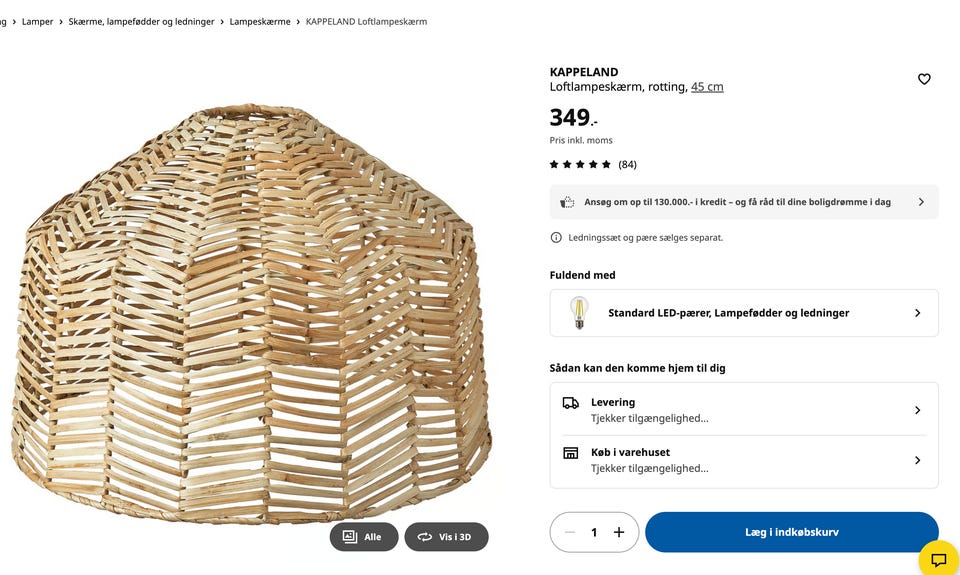The image size is (960, 575).
Task: Go to Lamper breadcrumb
Action: tap(38, 21)
